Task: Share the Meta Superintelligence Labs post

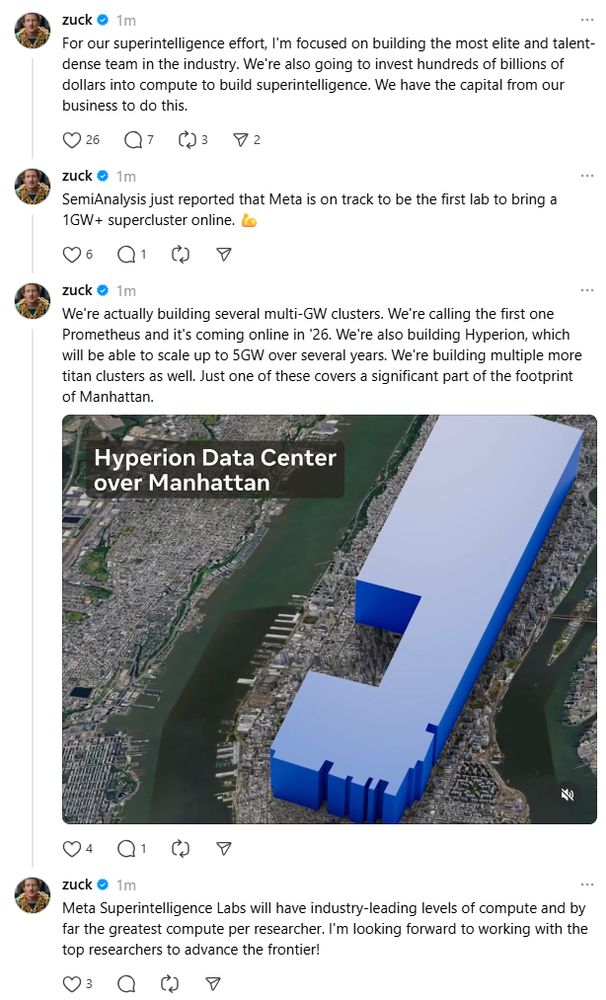Action: point(214,983)
